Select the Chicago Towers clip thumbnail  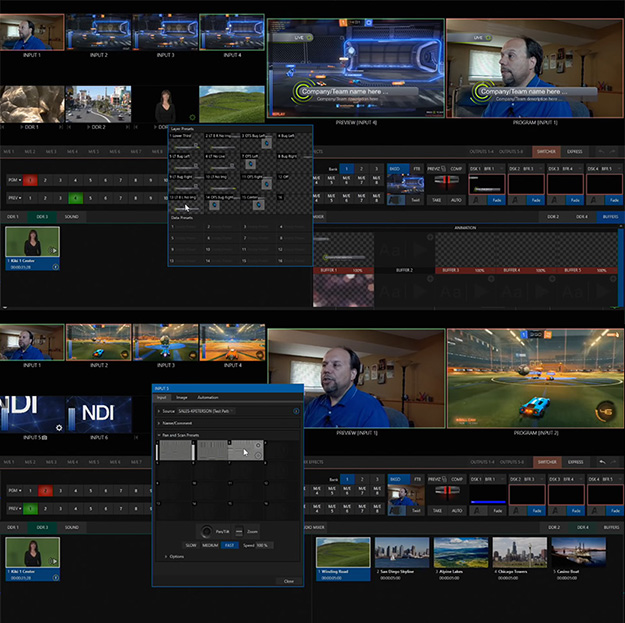519,552
